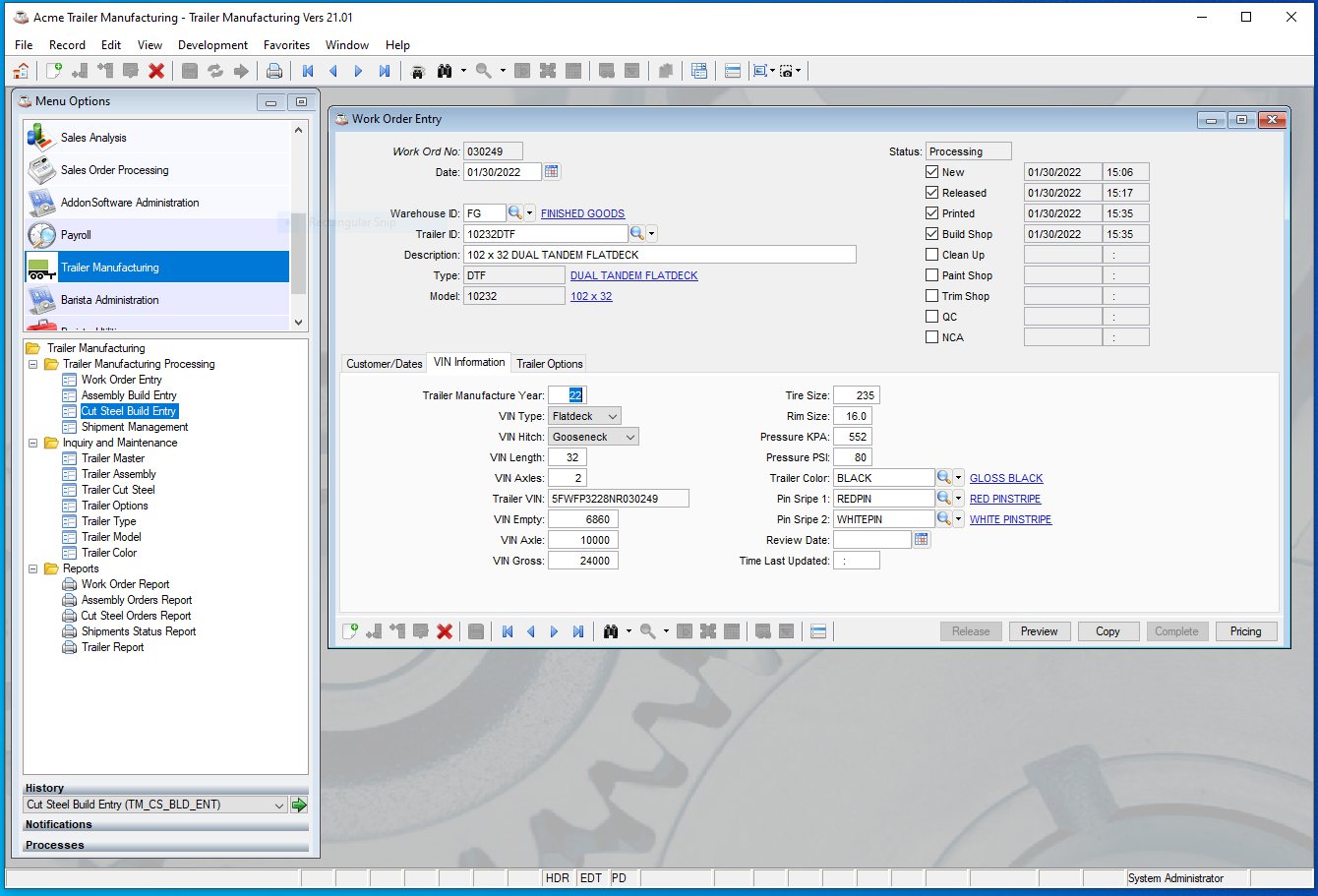This screenshot has height=896, width=1318.
Task: Open the Development menu
Action: pyautogui.click(x=212, y=45)
